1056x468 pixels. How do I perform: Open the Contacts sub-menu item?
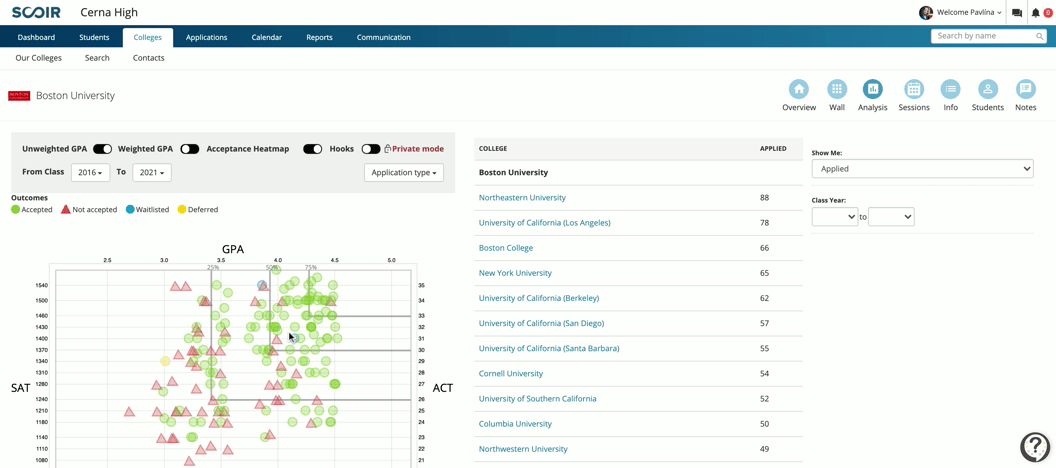pyautogui.click(x=149, y=58)
